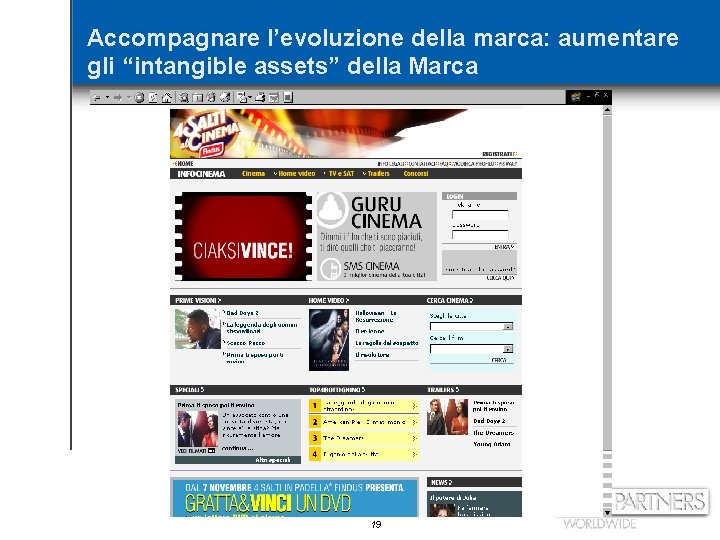Open the TV e SAT menu item
This screenshot has width=720, height=540.
point(340,174)
